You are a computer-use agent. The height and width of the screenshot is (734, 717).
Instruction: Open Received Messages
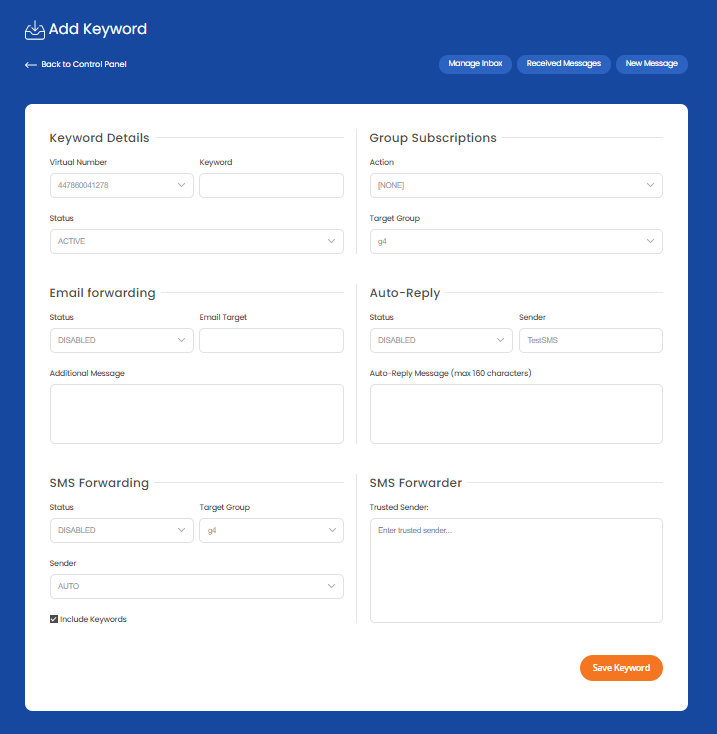[x=563, y=64]
